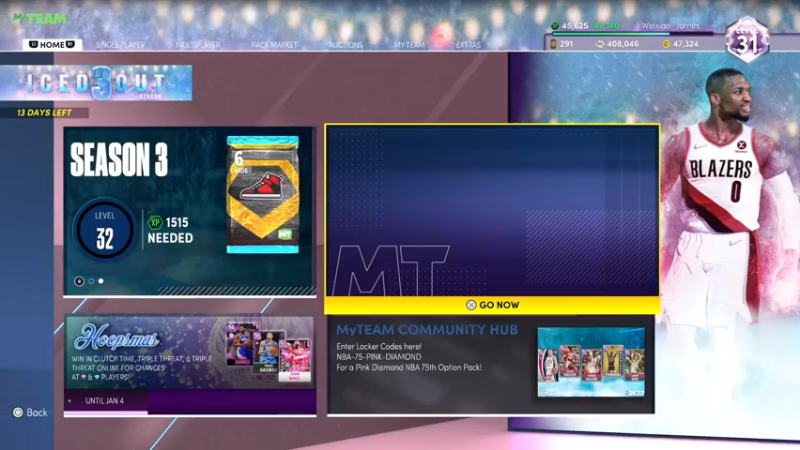Image resolution: width=800 pixels, height=450 pixels.
Task: Open the Season 3 level panel
Action: pyautogui.click(x=189, y=211)
